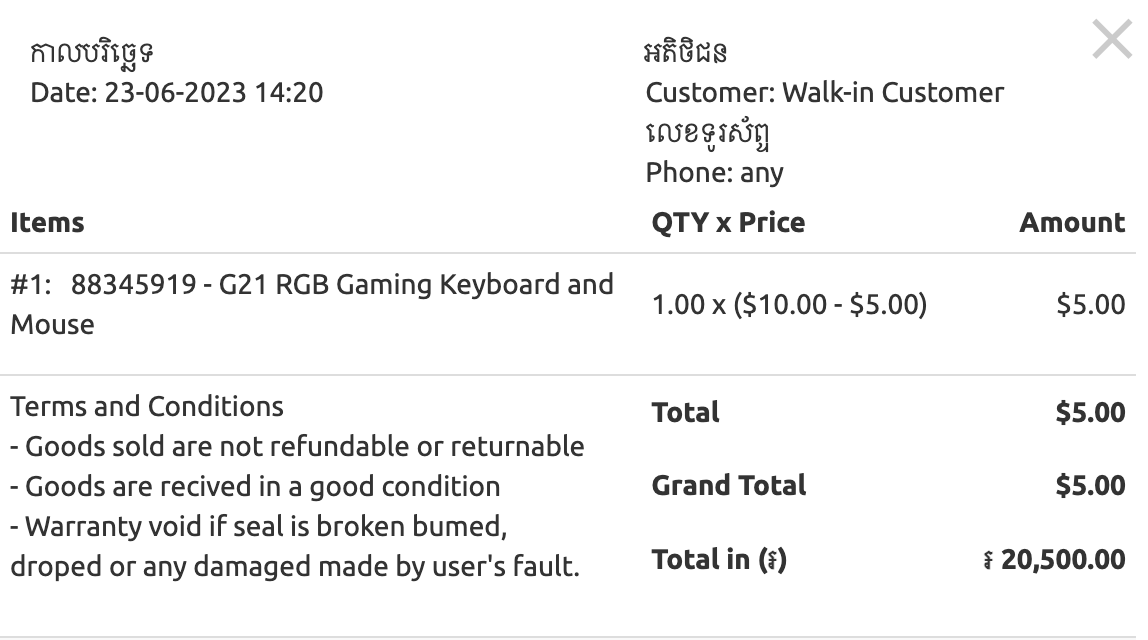The height and width of the screenshot is (640, 1148).
Task: Click the Items column header
Action: [47, 223]
